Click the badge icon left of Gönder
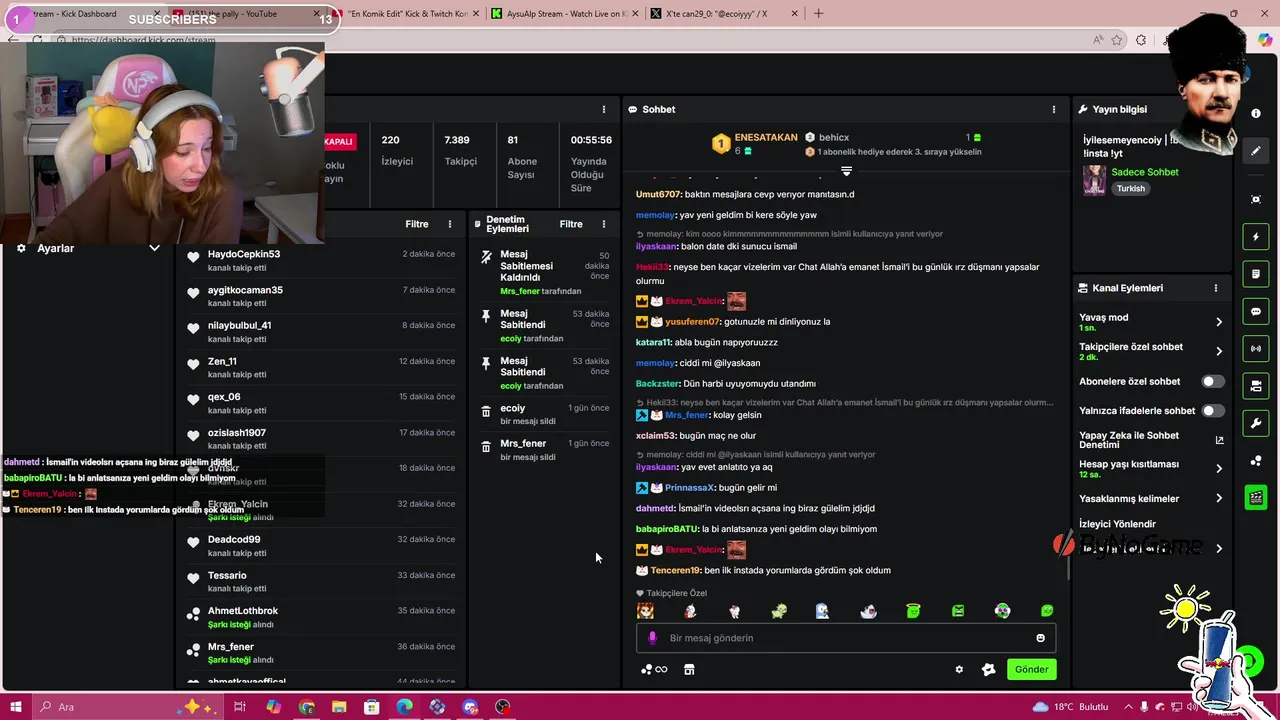The width and height of the screenshot is (1280, 720). pos(989,670)
